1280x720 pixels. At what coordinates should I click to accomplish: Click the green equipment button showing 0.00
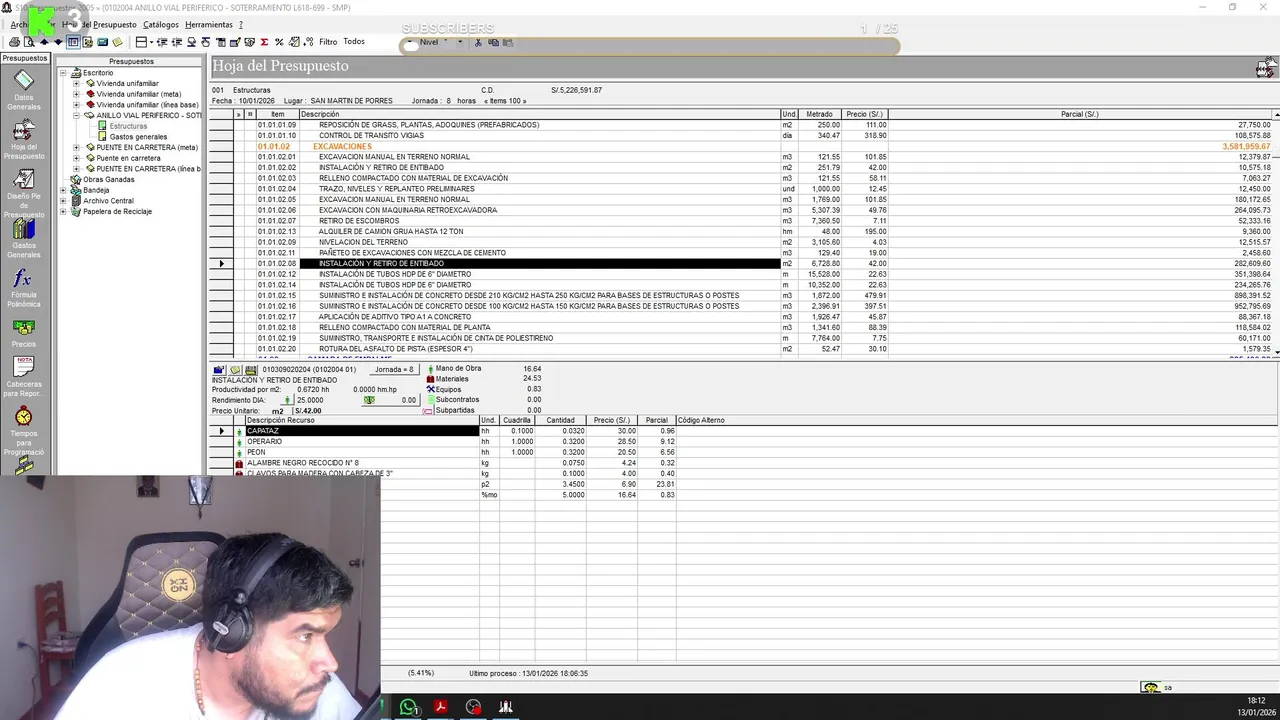pyautogui.click(x=391, y=400)
